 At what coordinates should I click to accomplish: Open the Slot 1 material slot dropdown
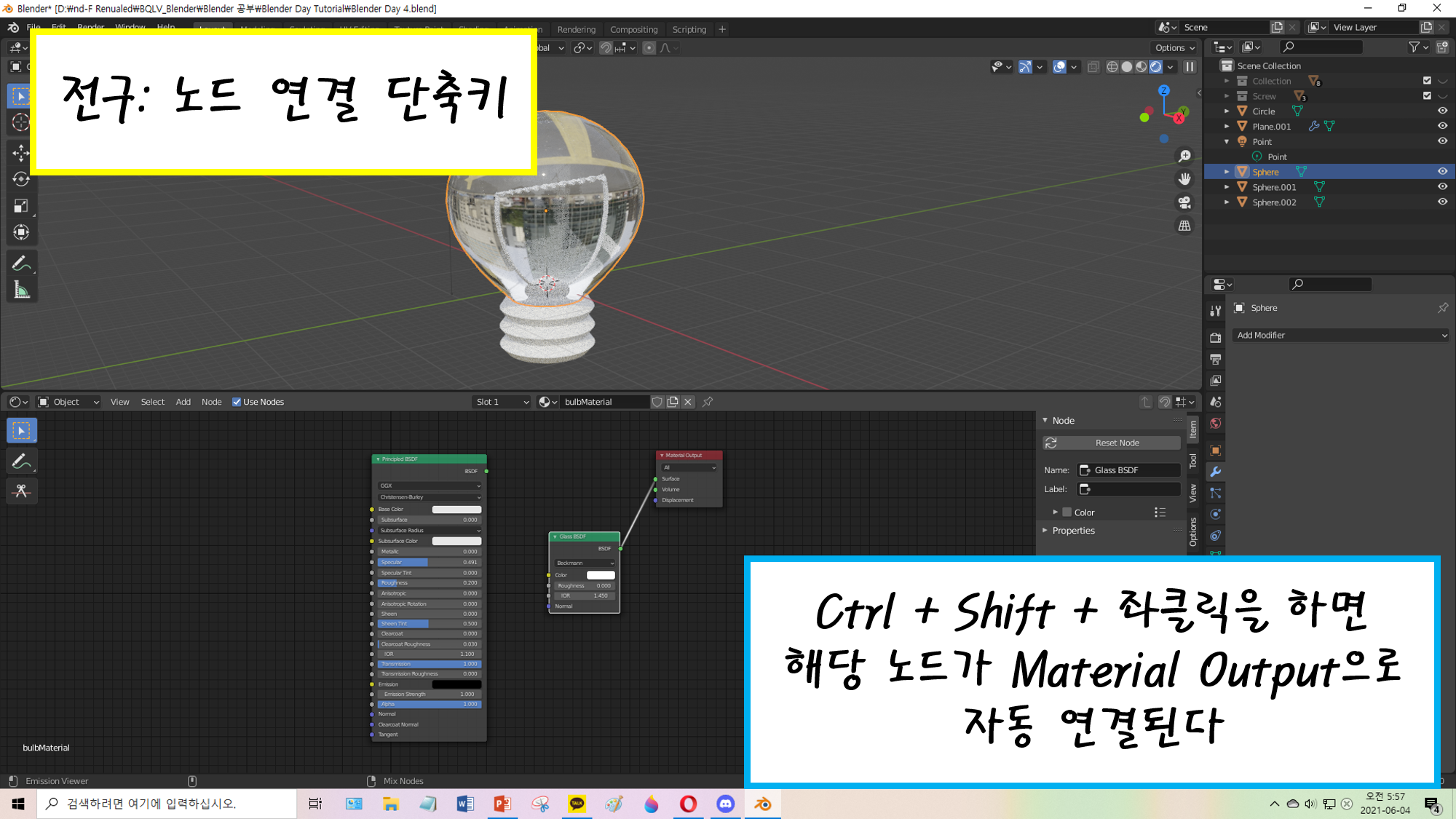(x=502, y=402)
